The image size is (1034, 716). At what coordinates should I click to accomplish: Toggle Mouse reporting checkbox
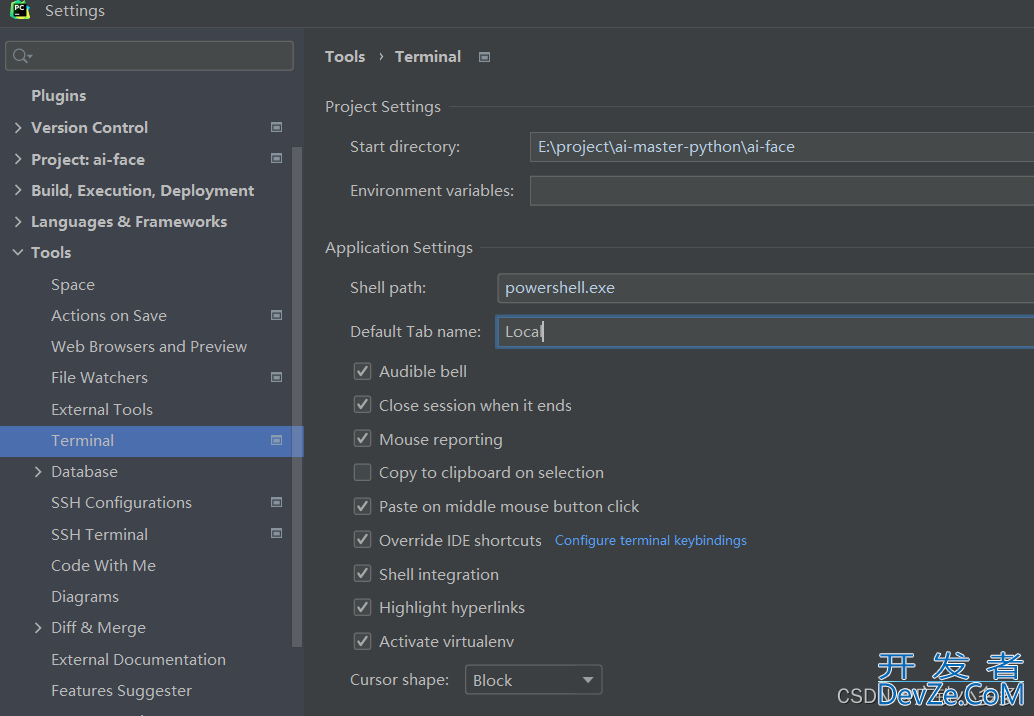(x=362, y=439)
